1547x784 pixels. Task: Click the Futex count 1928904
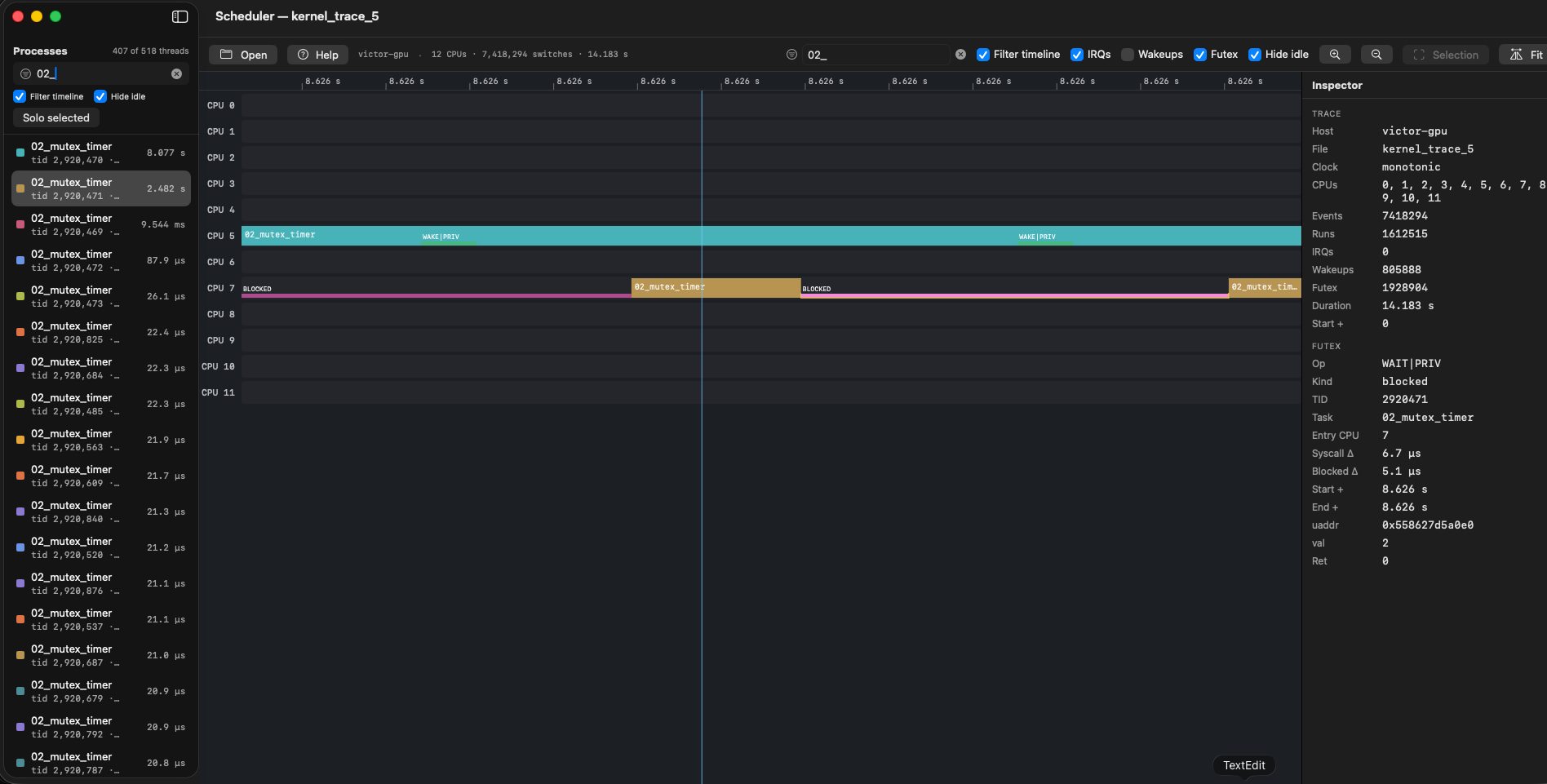coord(1404,288)
